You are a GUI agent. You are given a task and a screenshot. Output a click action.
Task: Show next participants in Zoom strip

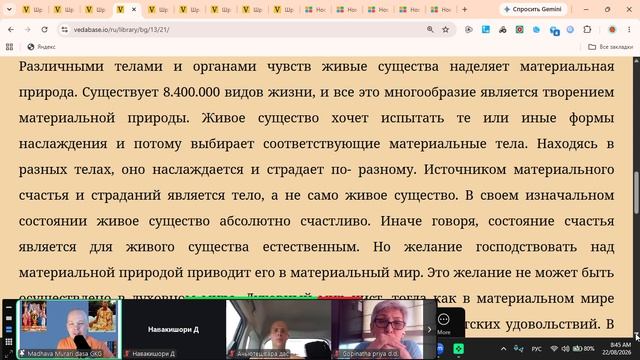(x=429, y=329)
